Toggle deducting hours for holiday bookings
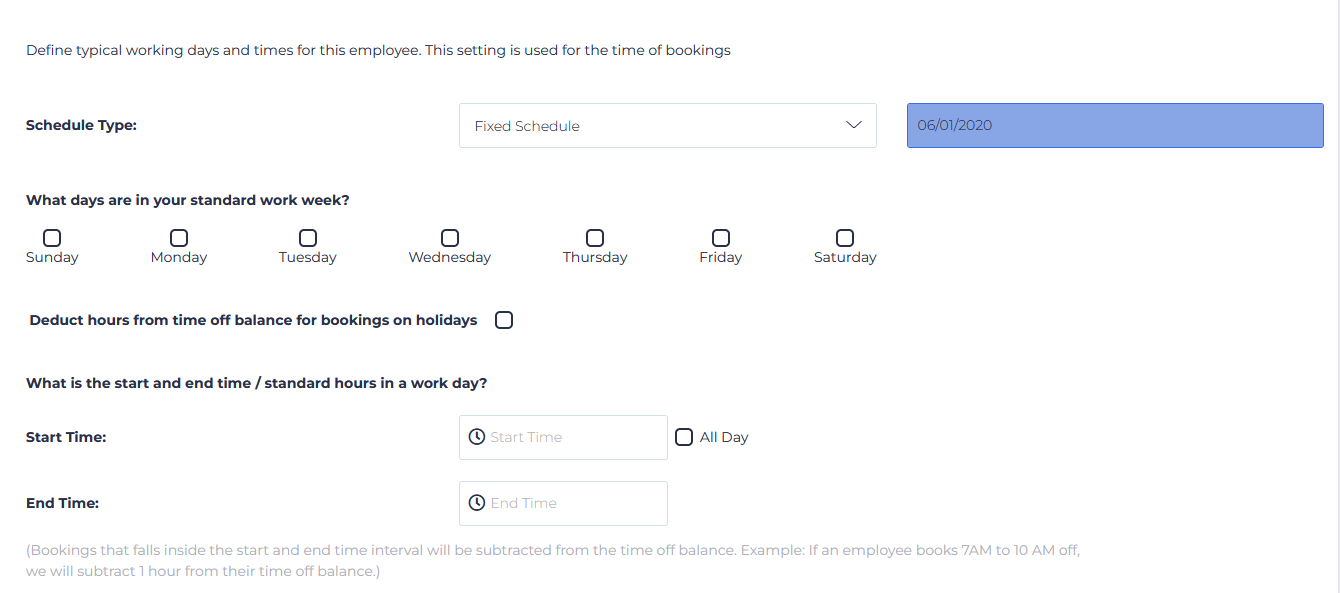Image resolution: width=1340 pixels, height=593 pixels. 504,319
